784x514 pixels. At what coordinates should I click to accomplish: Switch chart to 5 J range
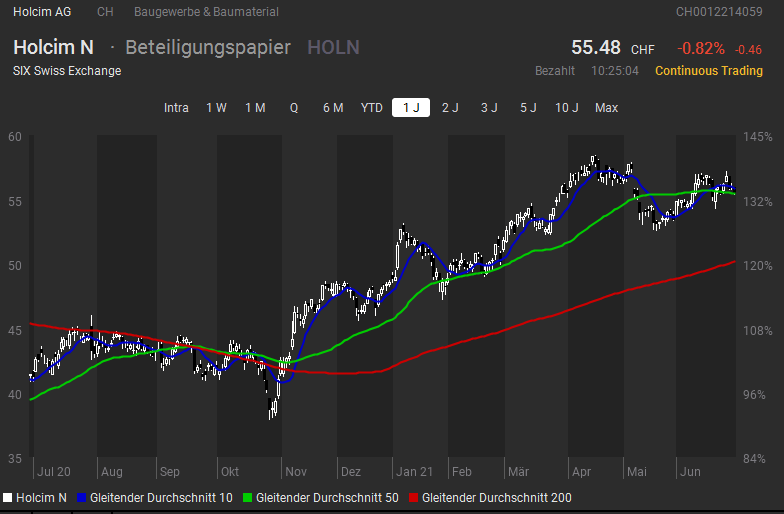tap(528, 108)
